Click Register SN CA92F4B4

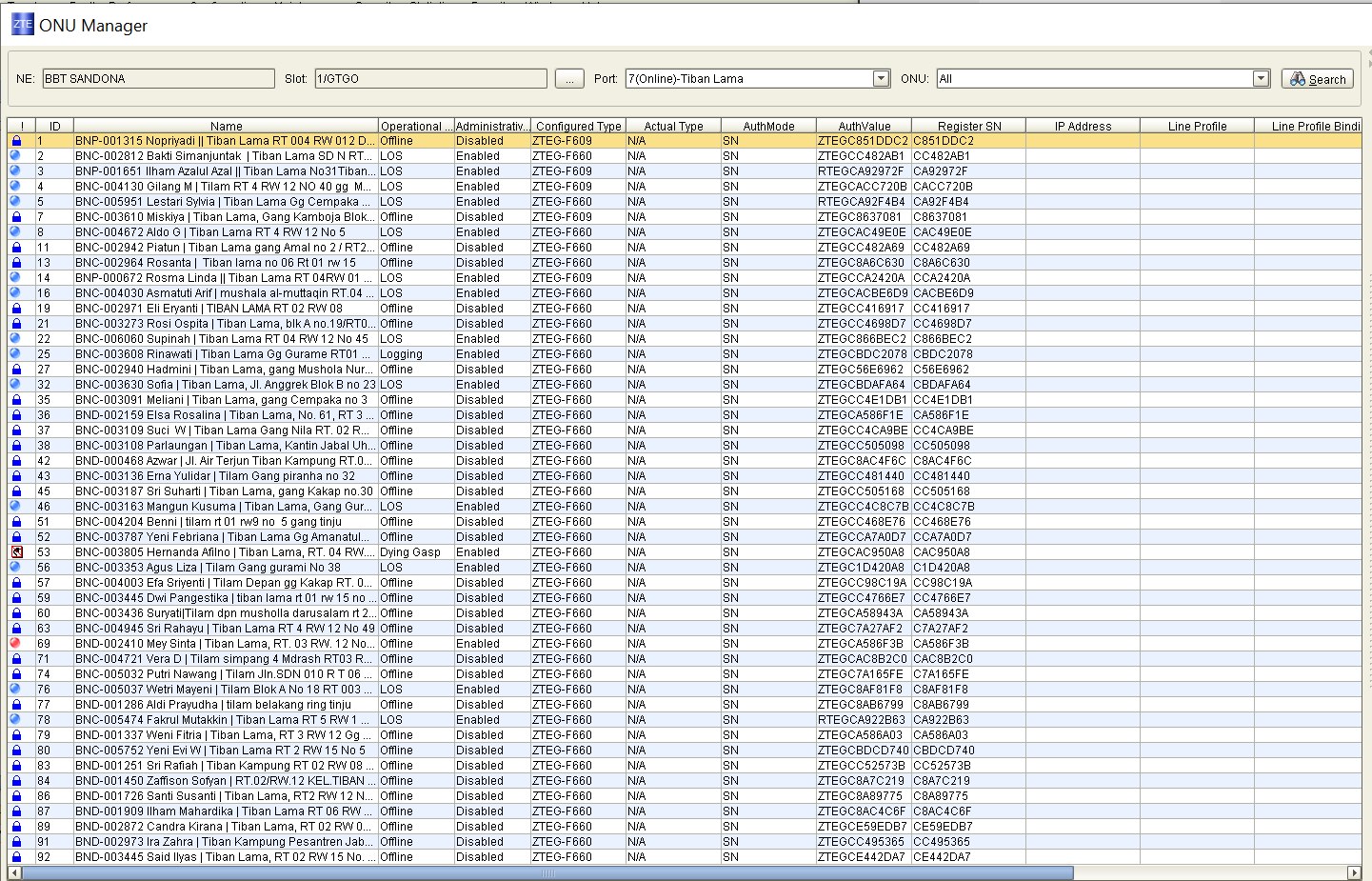click(x=968, y=202)
